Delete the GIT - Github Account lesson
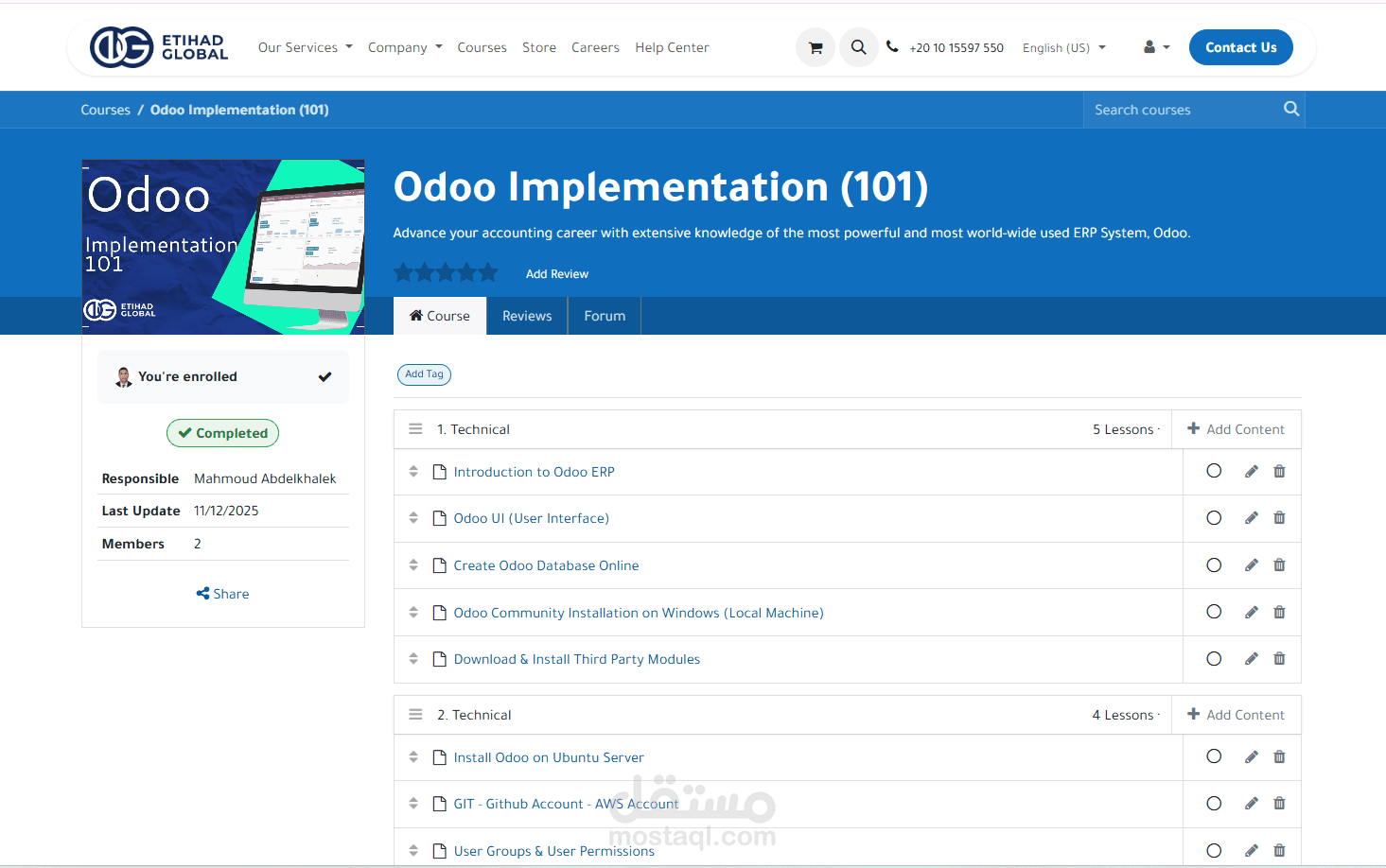1386x868 pixels. click(x=1279, y=804)
